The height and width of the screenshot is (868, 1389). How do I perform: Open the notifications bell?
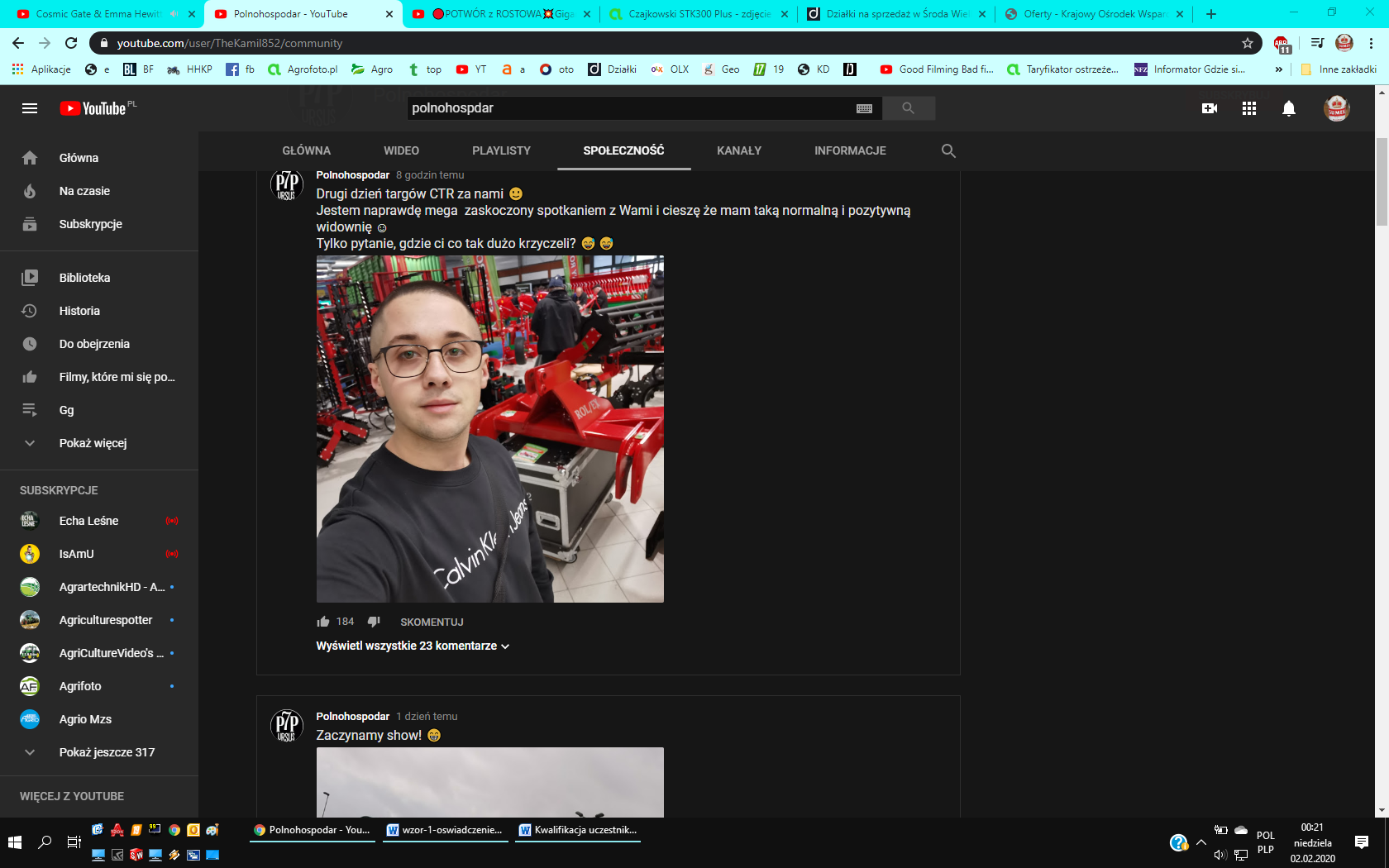point(1288,108)
